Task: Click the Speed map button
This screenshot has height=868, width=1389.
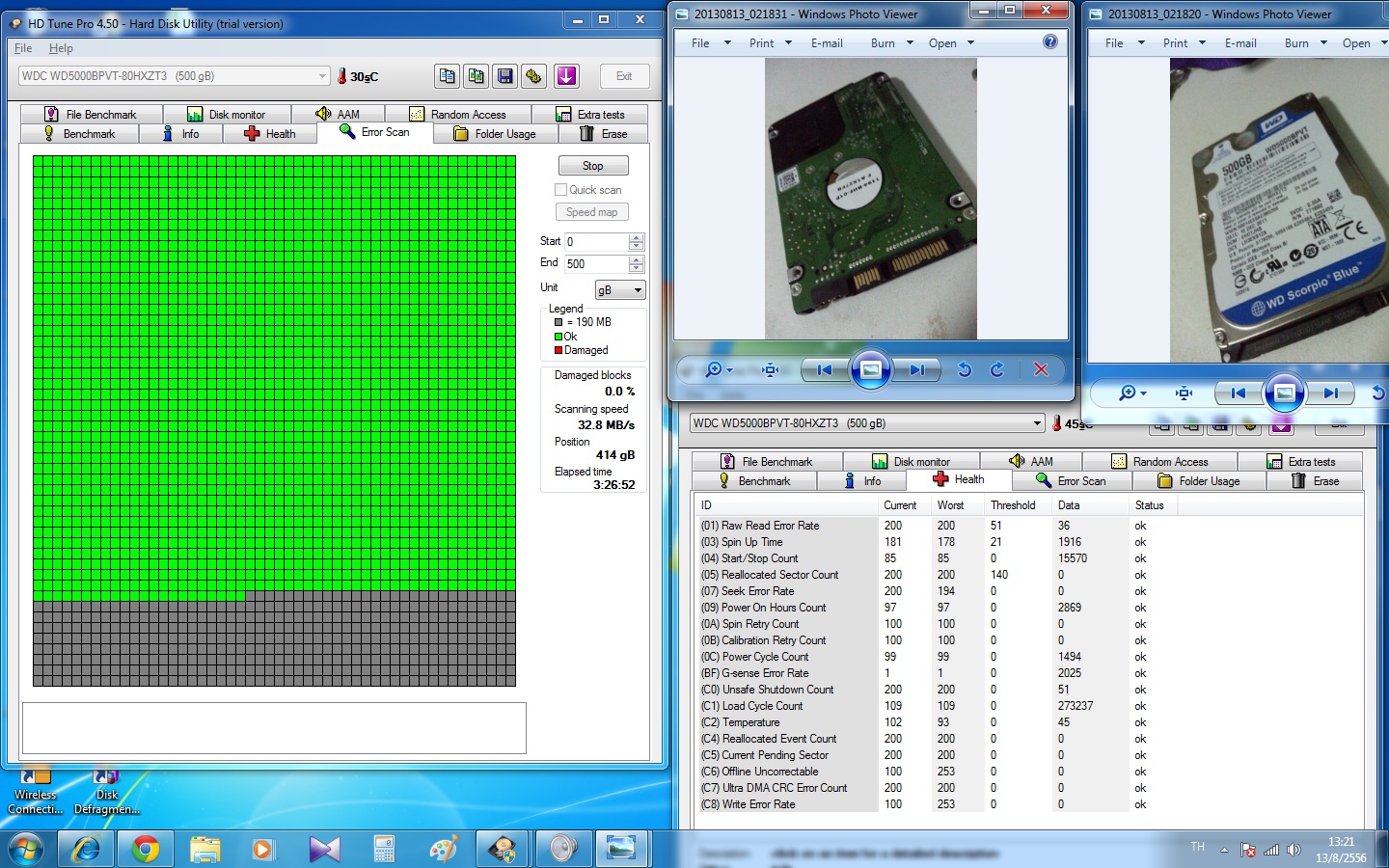Action: pyautogui.click(x=592, y=212)
